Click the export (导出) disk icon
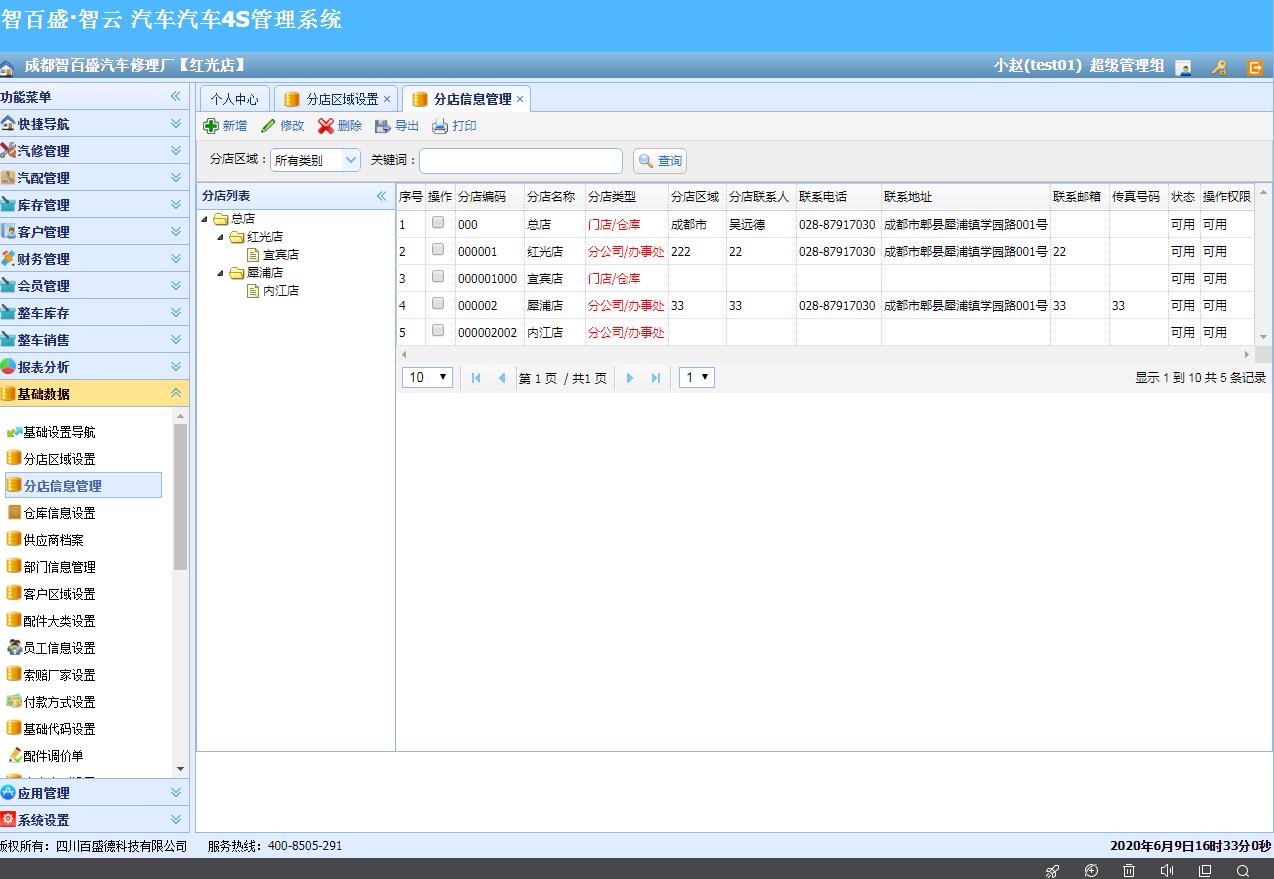This screenshot has height=879, width=1274. [x=383, y=126]
